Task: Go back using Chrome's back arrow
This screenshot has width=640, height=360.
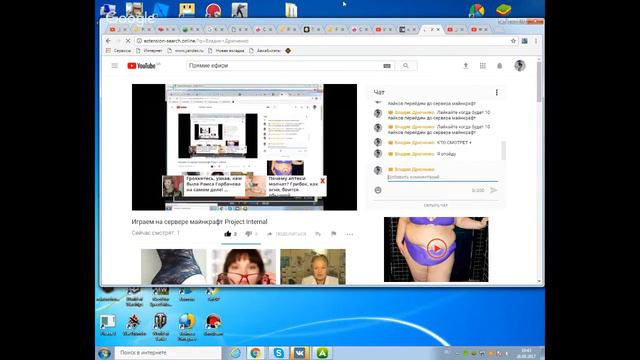Action: [108, 41]
